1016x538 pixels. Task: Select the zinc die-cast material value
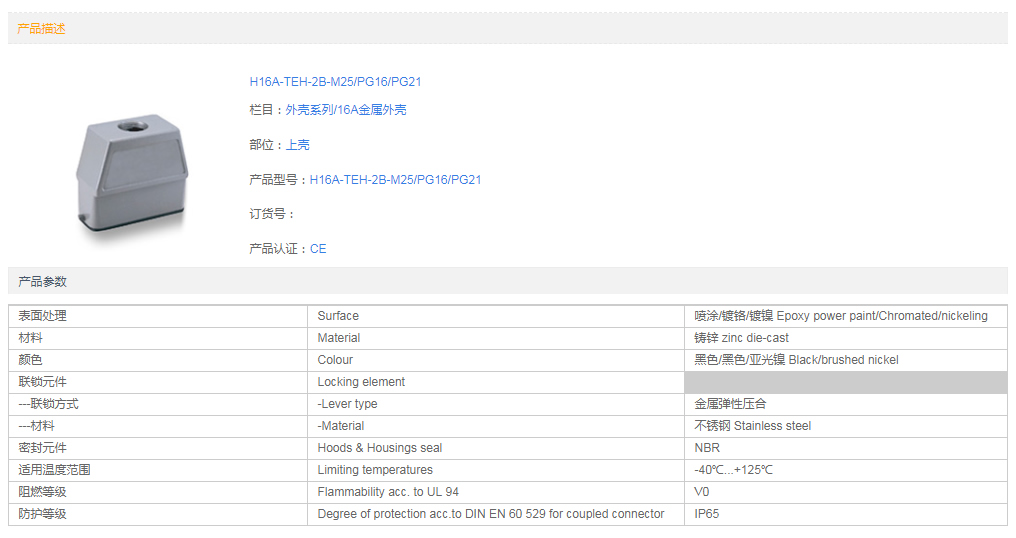741,338
